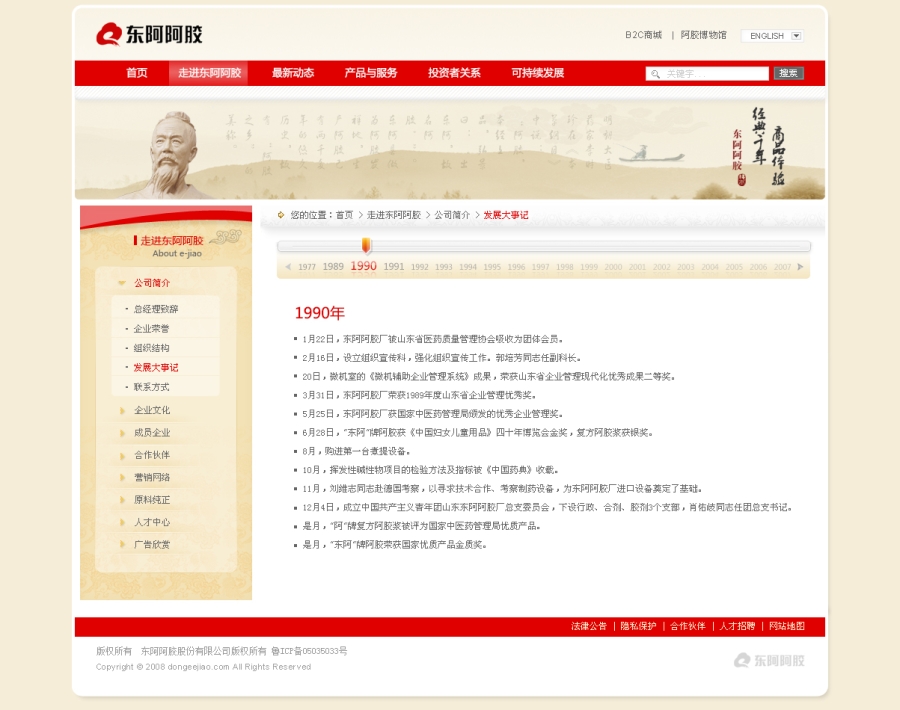This screenshot has width=900, height=710.
Task: Expand the 营销网络 sidebar section
Action: [151, 477]
